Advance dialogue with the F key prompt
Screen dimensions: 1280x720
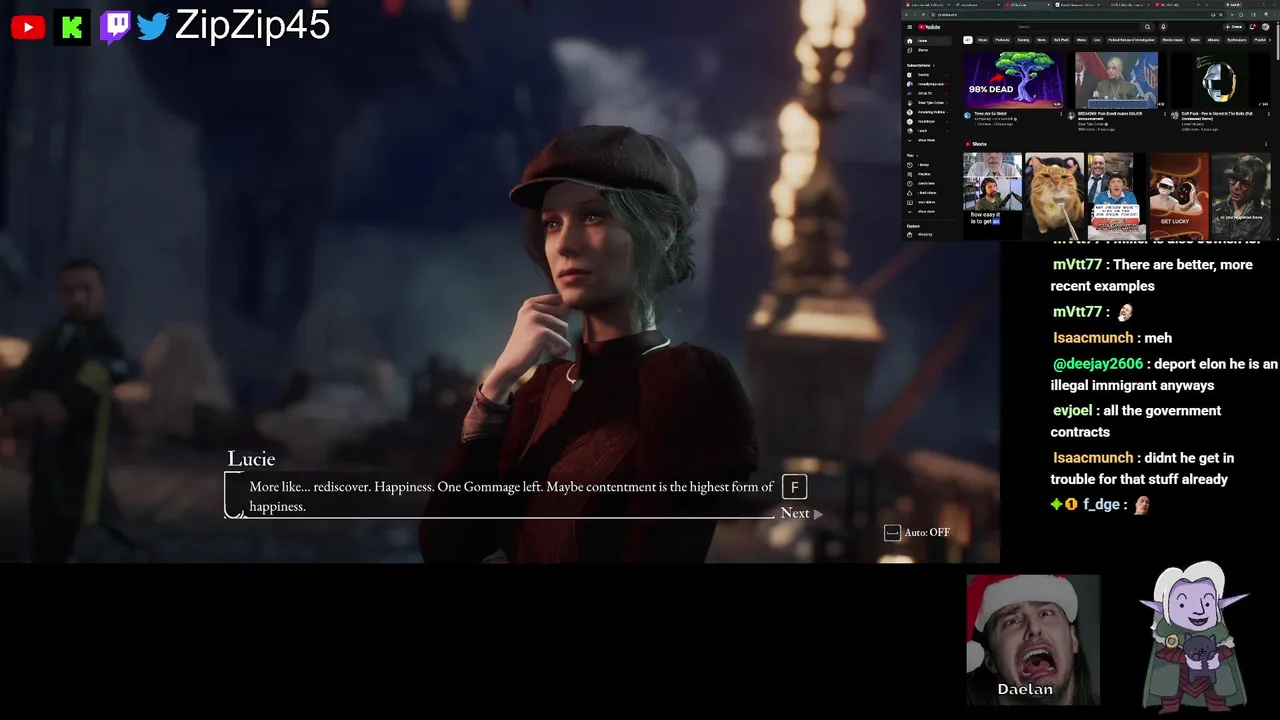coord(794,487)
